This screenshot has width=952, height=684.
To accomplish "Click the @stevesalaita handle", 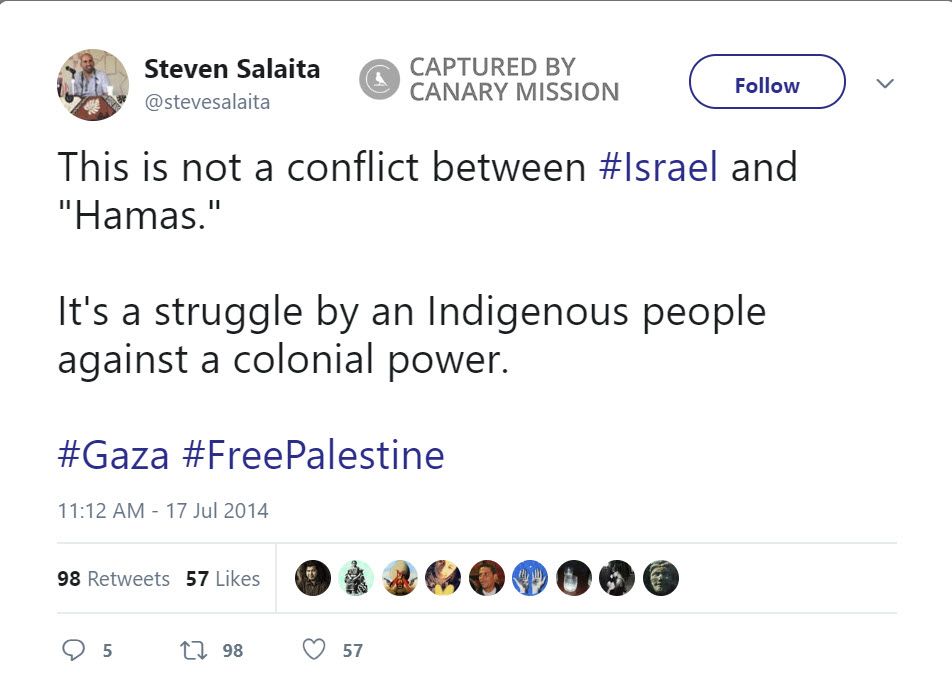I will click(207, 102).
